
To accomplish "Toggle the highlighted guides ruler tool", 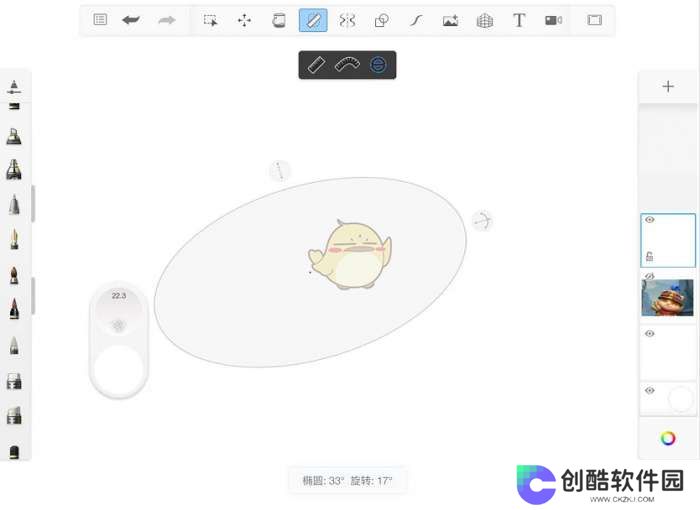I will [313, 20].
